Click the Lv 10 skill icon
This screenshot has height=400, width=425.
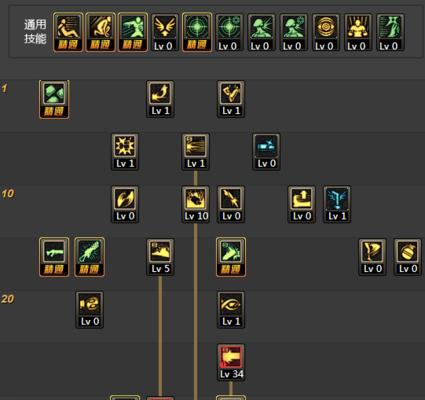click(196, 204)
